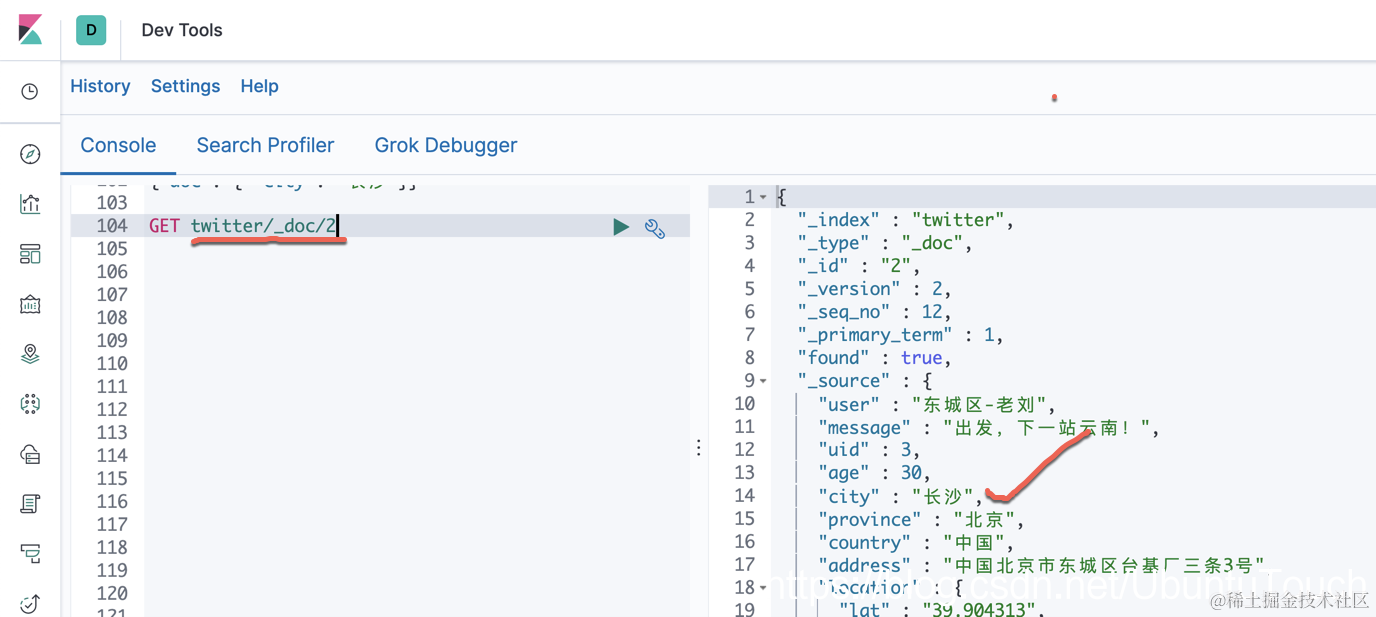Image resolution: width=1376 pixels, height=617 pixels.
Task: Click the "_primary_term" : 1 line
Action: click(900, 335)
